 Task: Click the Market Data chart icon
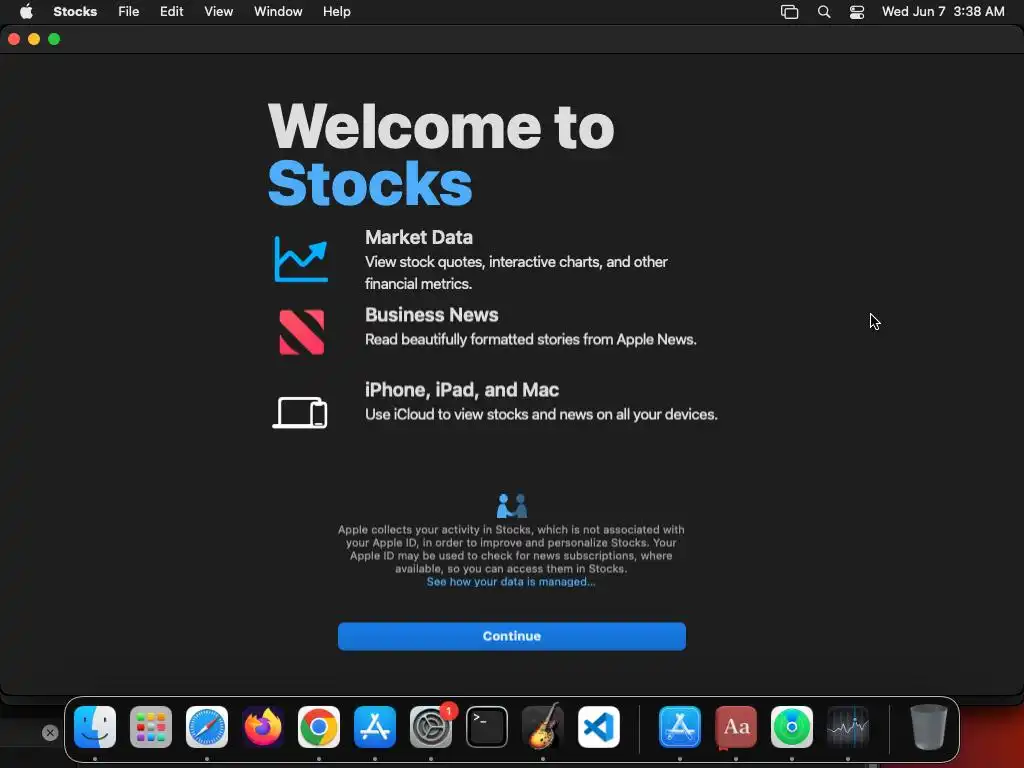(x=300, y=260)
